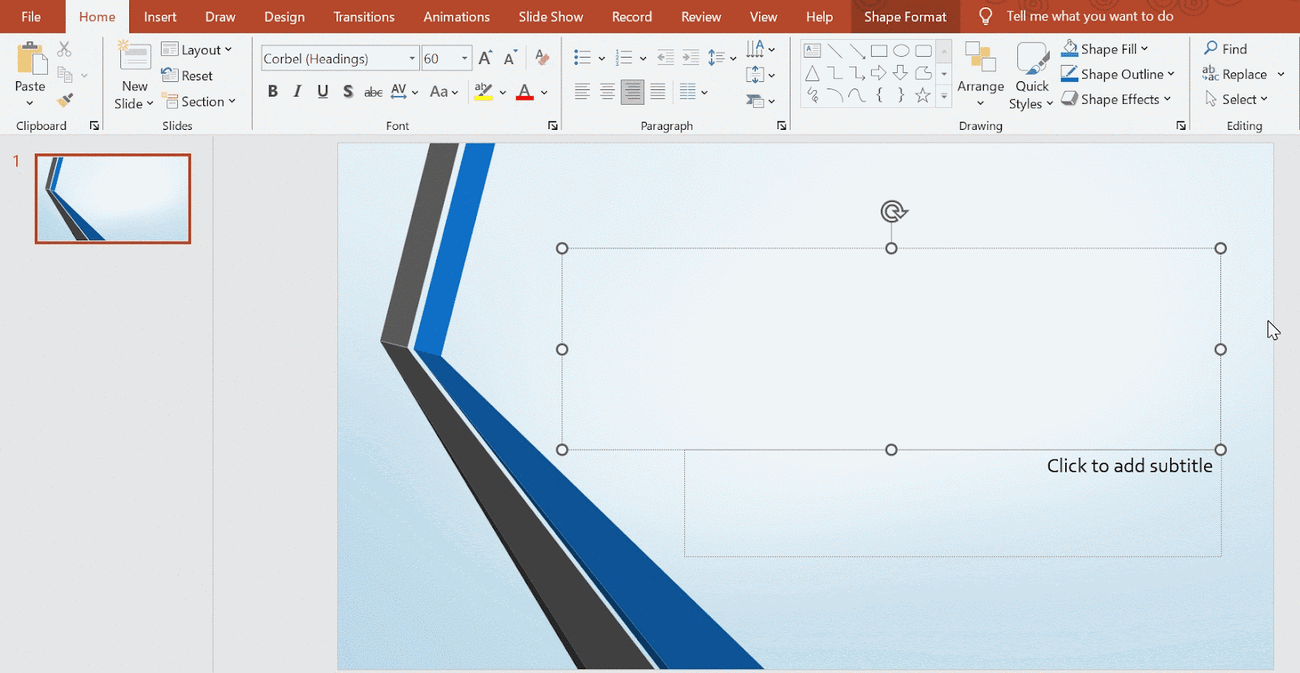
Task: Apply italic formatting
Action: click(296, 91)
